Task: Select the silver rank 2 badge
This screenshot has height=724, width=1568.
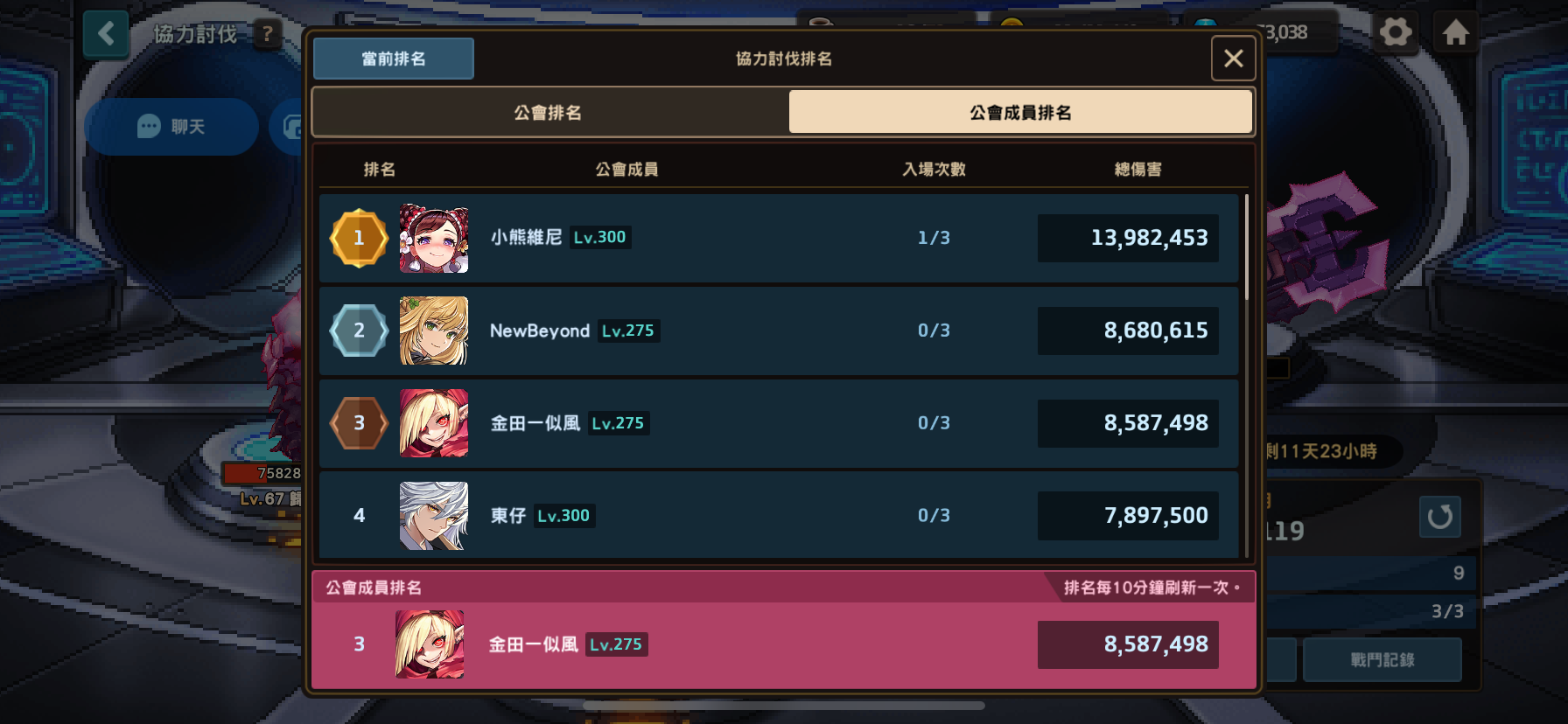Action: click(359, 331)
